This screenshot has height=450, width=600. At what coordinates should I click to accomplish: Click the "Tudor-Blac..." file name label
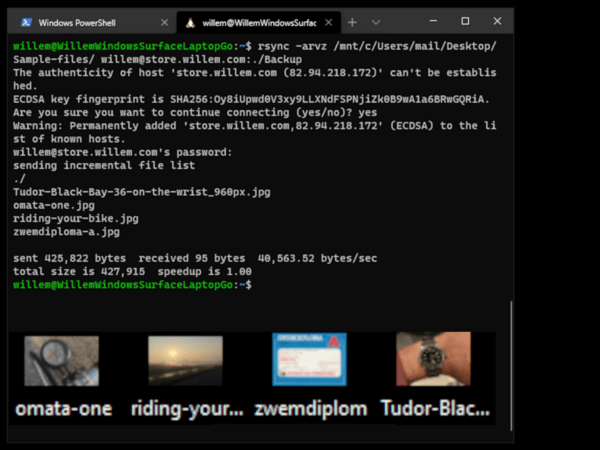(x=432, y=409)
